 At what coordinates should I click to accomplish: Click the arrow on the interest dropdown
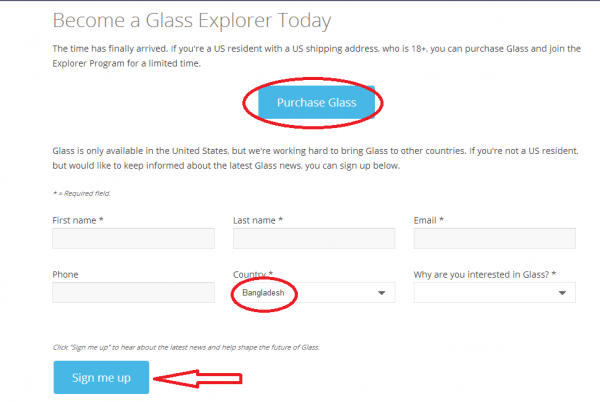[x=563, y=294]
